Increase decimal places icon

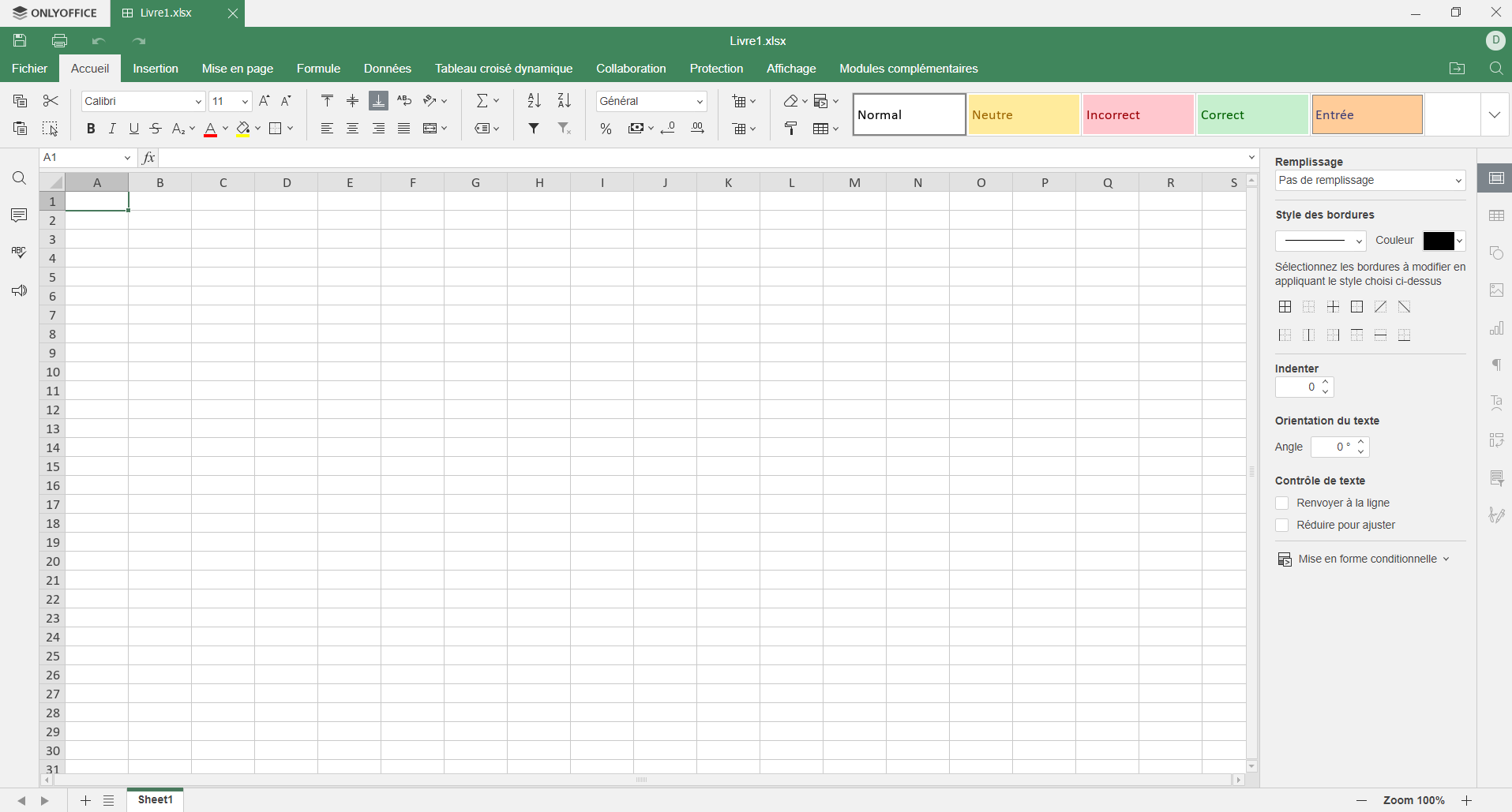(698, 129)
